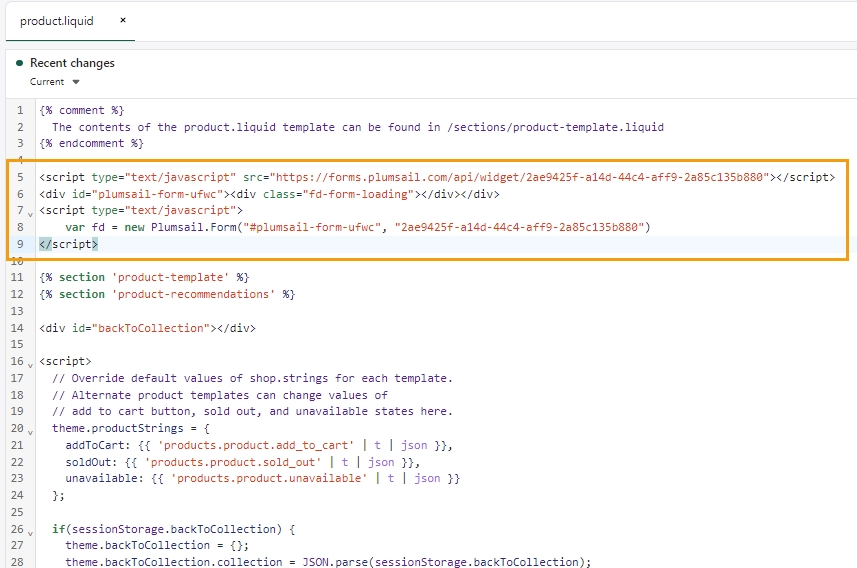Image resolution: width=857 pixels, height=568 pixels.
Task: Click 'theme.backToCollection = {};' line
Action: pyautogui.click(x=157, y=545)
